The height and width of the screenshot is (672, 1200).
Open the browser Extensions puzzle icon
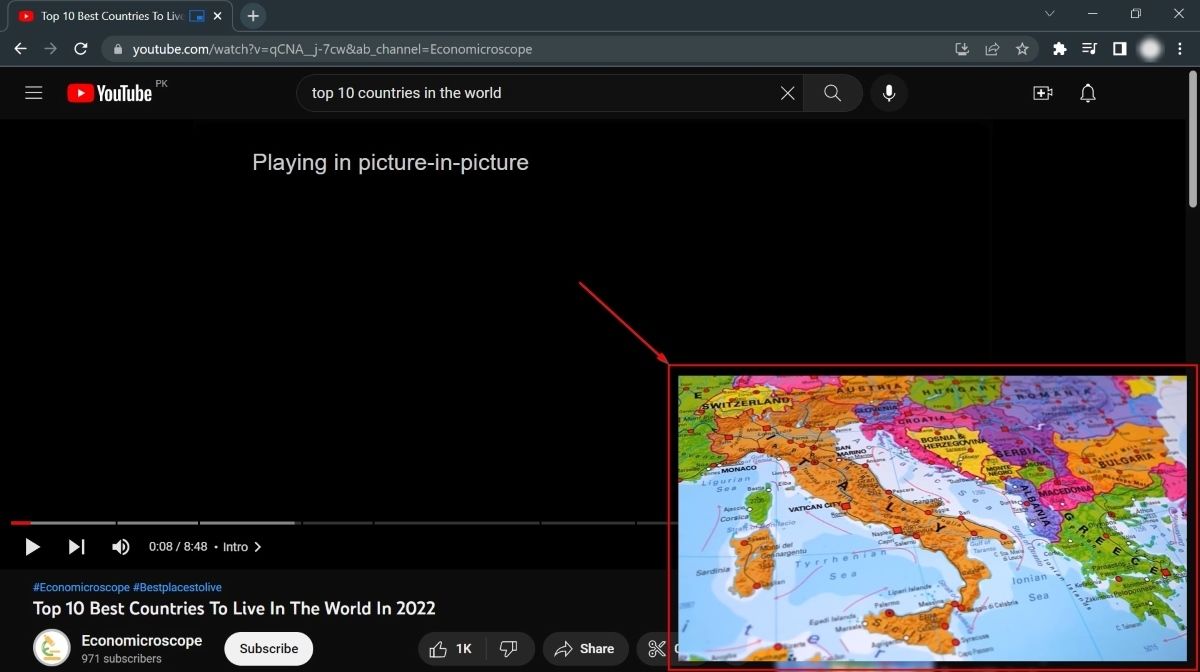click(1060, 48)
